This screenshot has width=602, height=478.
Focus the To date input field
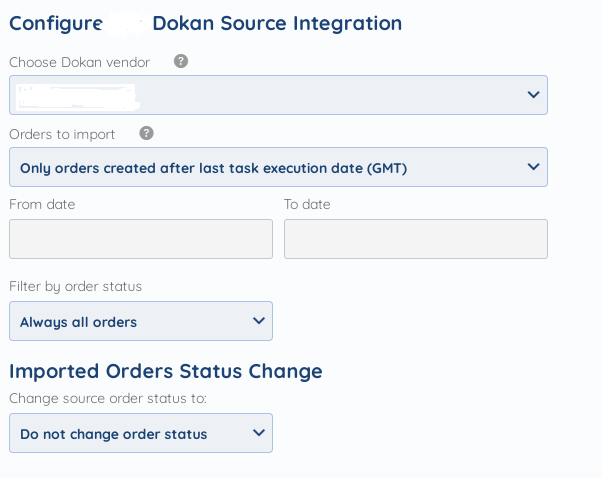point(416,239)
